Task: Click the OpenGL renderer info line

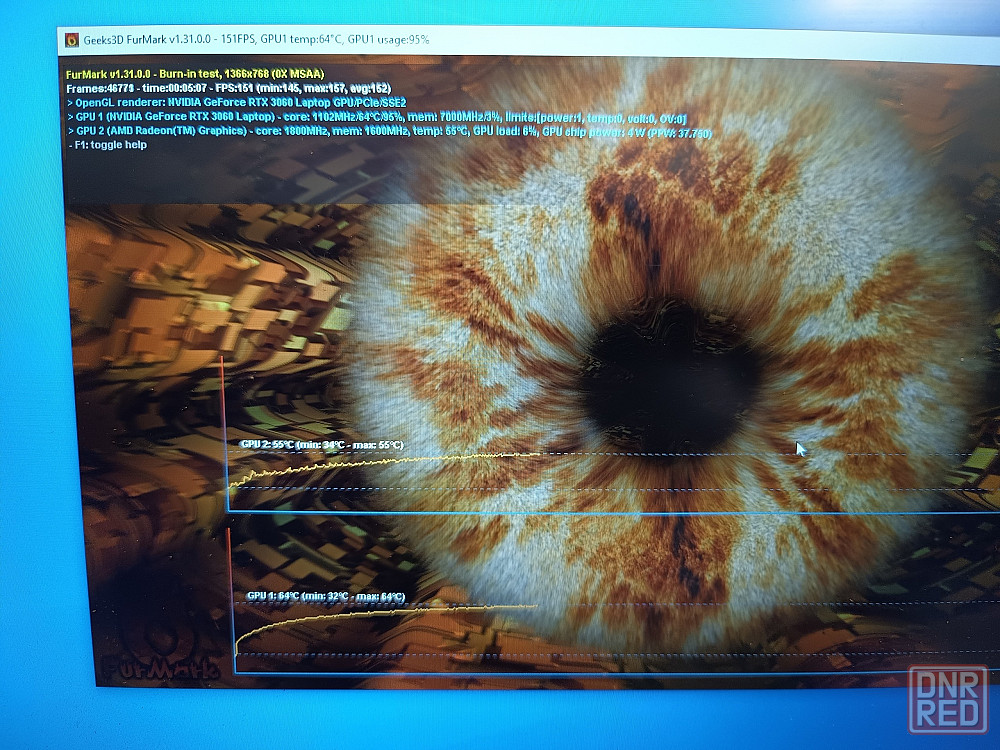Action: (x=236, y=103)
